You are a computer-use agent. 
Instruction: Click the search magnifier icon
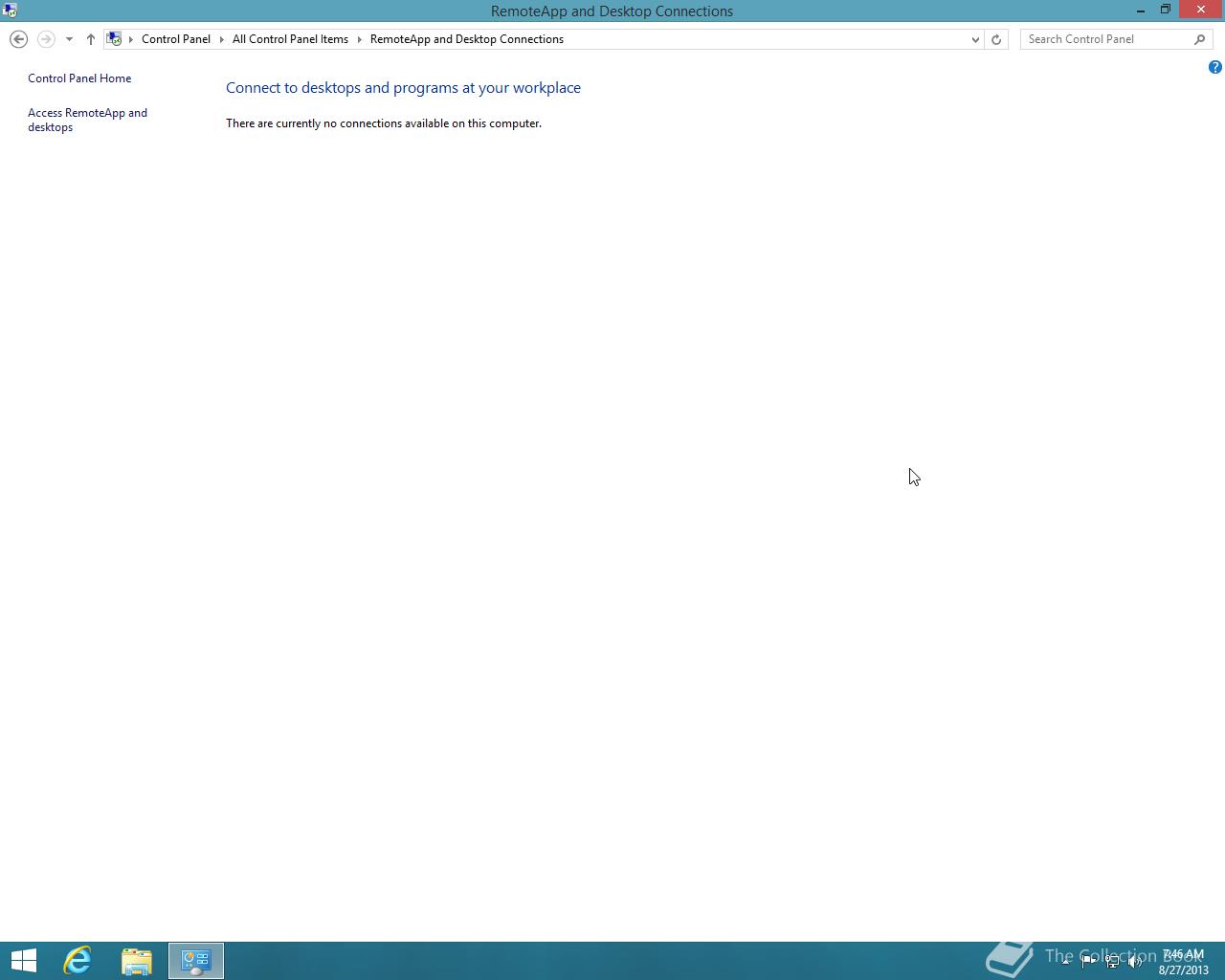1200,39
